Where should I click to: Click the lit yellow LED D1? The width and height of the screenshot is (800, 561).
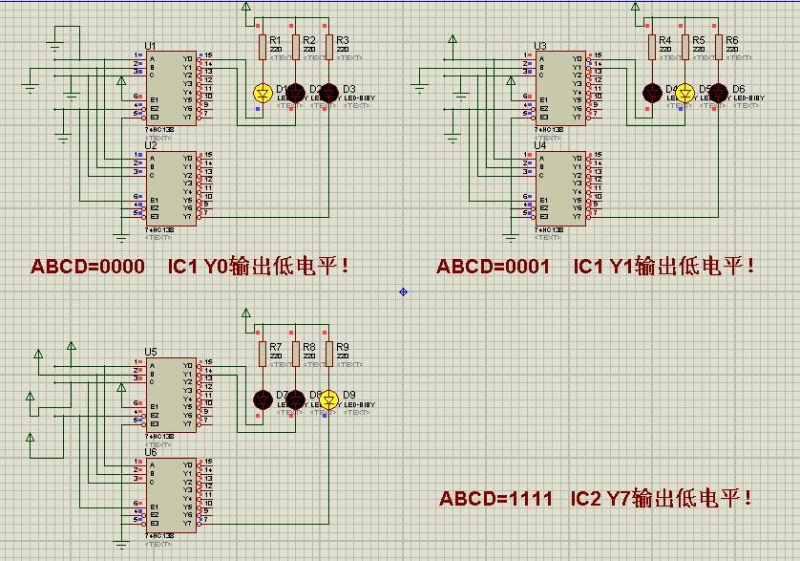(x=262, y=92)
